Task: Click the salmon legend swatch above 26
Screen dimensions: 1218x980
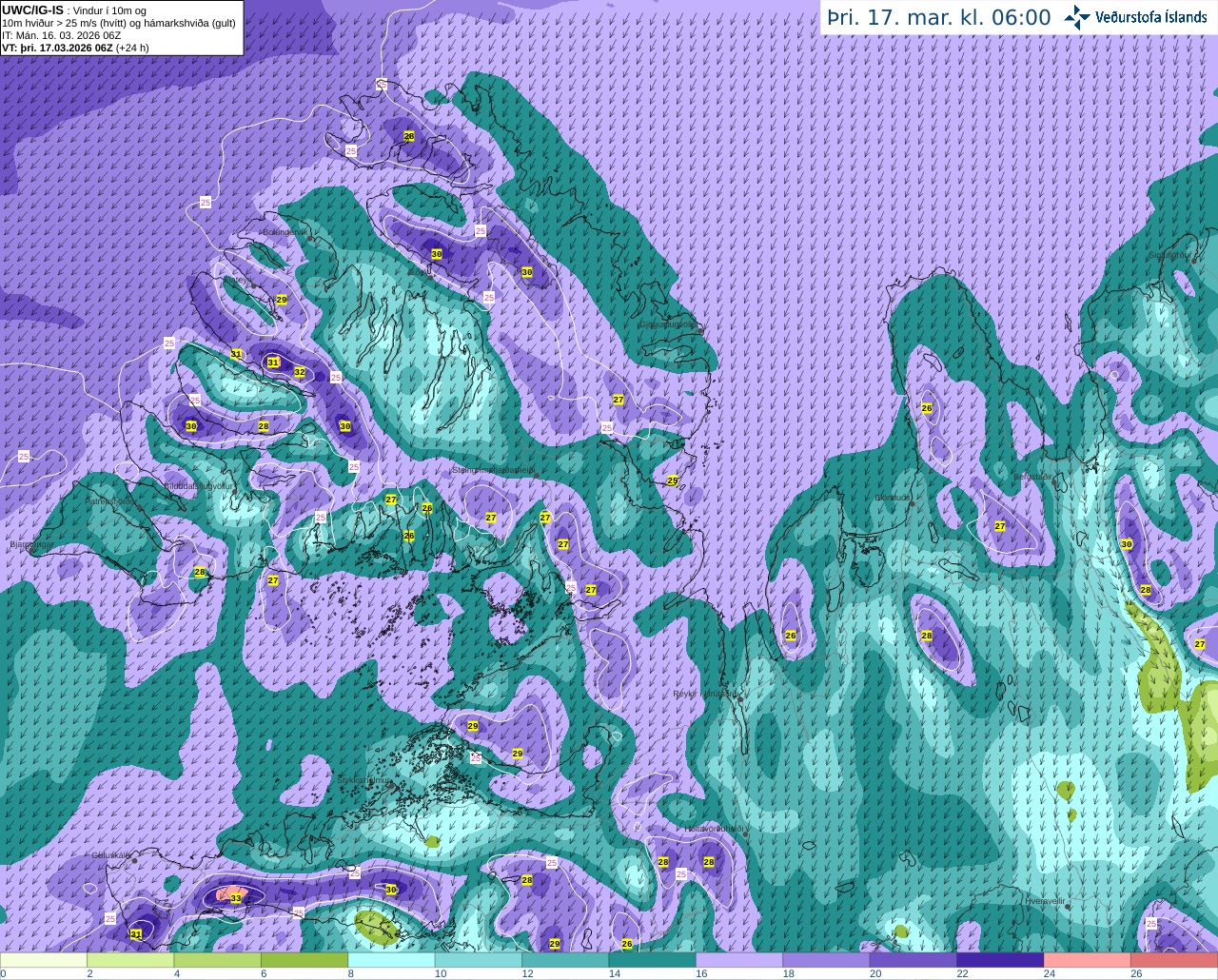Action: (1174, 960)
